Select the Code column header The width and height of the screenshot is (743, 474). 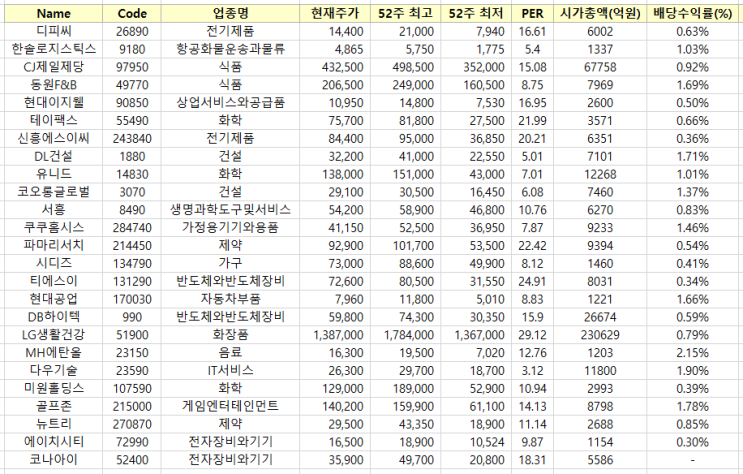coord(132,14)
